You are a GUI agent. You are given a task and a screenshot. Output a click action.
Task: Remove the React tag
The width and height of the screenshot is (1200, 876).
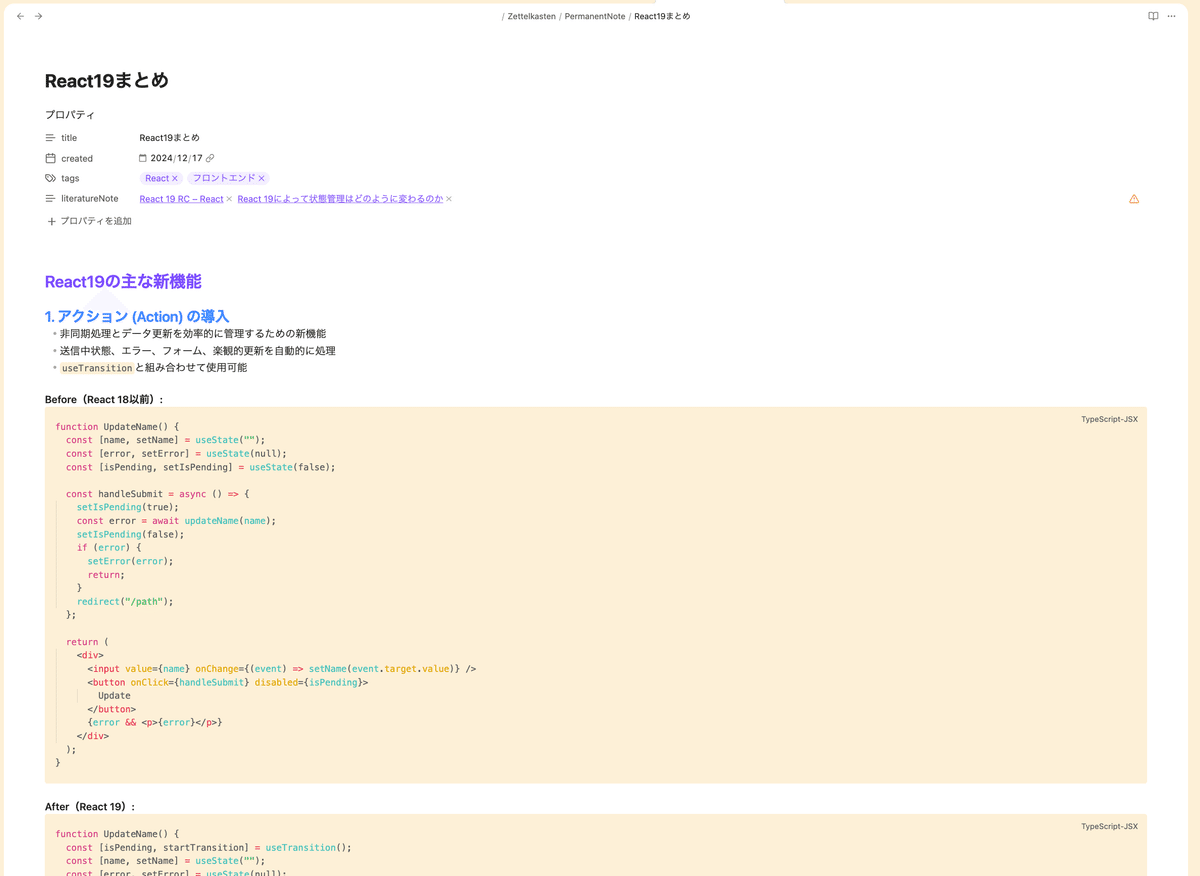tap(175, 178)
